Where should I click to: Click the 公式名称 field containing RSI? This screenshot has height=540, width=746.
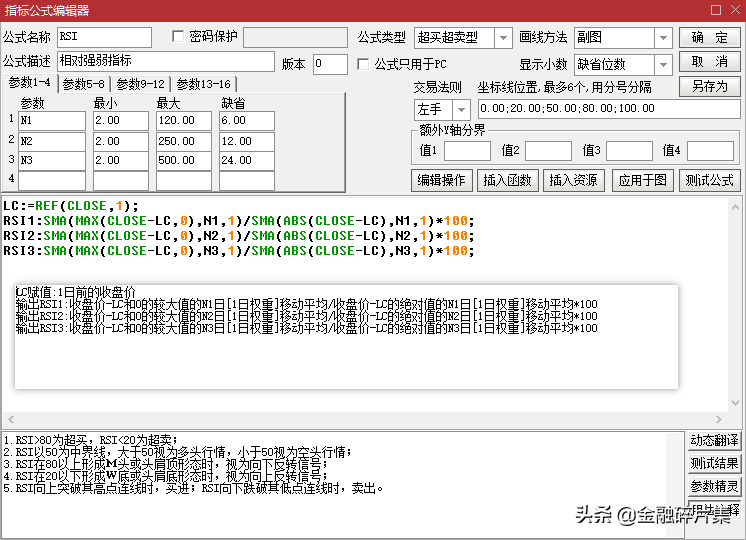[x=105, y=37]
